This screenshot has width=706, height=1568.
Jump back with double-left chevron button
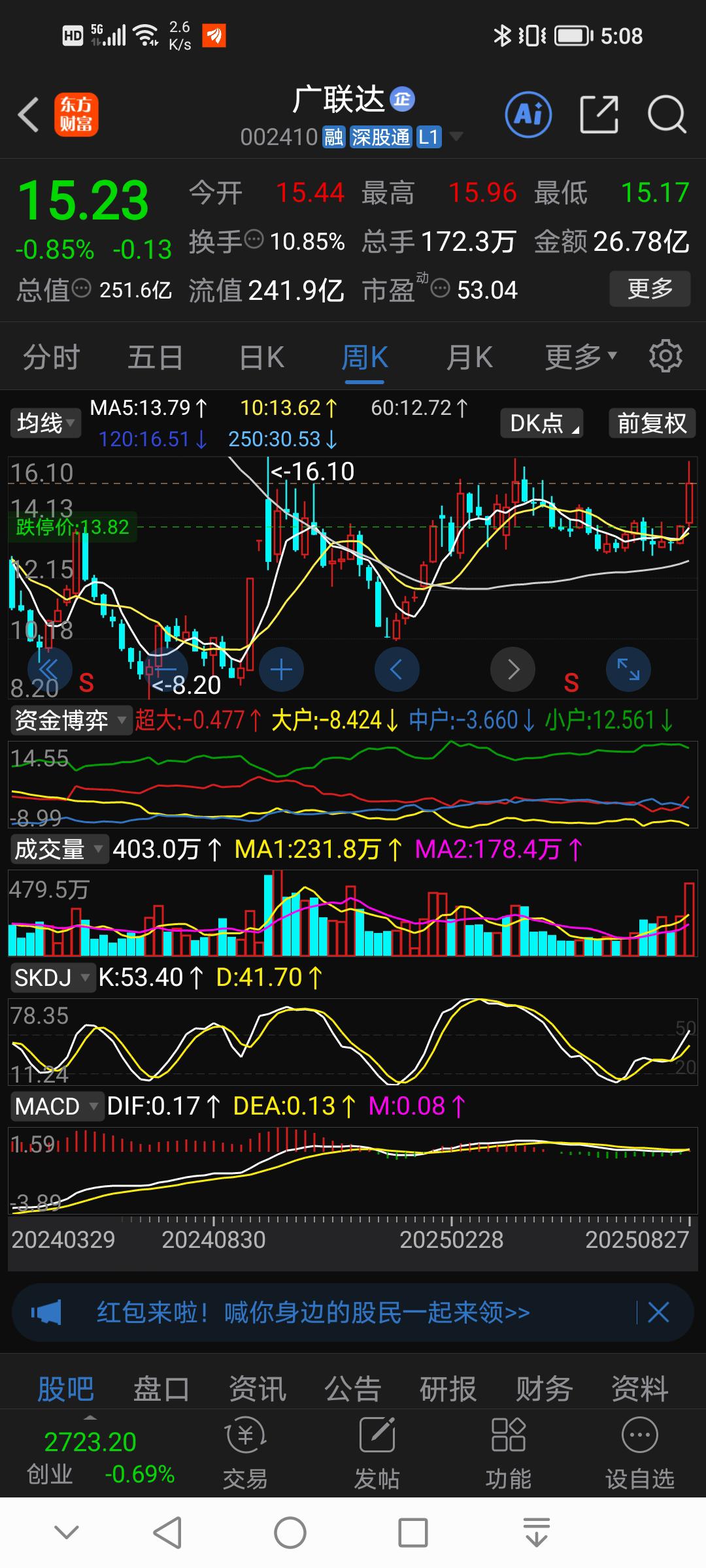pos(50,670)
